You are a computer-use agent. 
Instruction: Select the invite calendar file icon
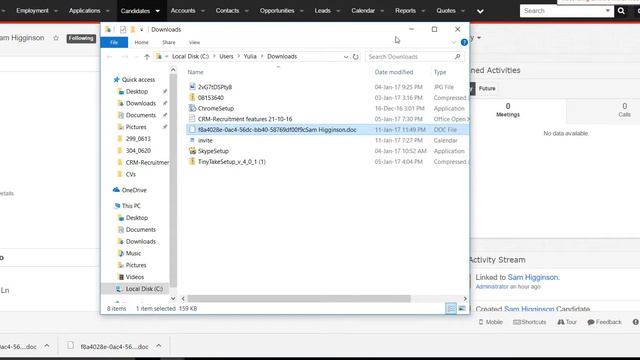[192, 140]
